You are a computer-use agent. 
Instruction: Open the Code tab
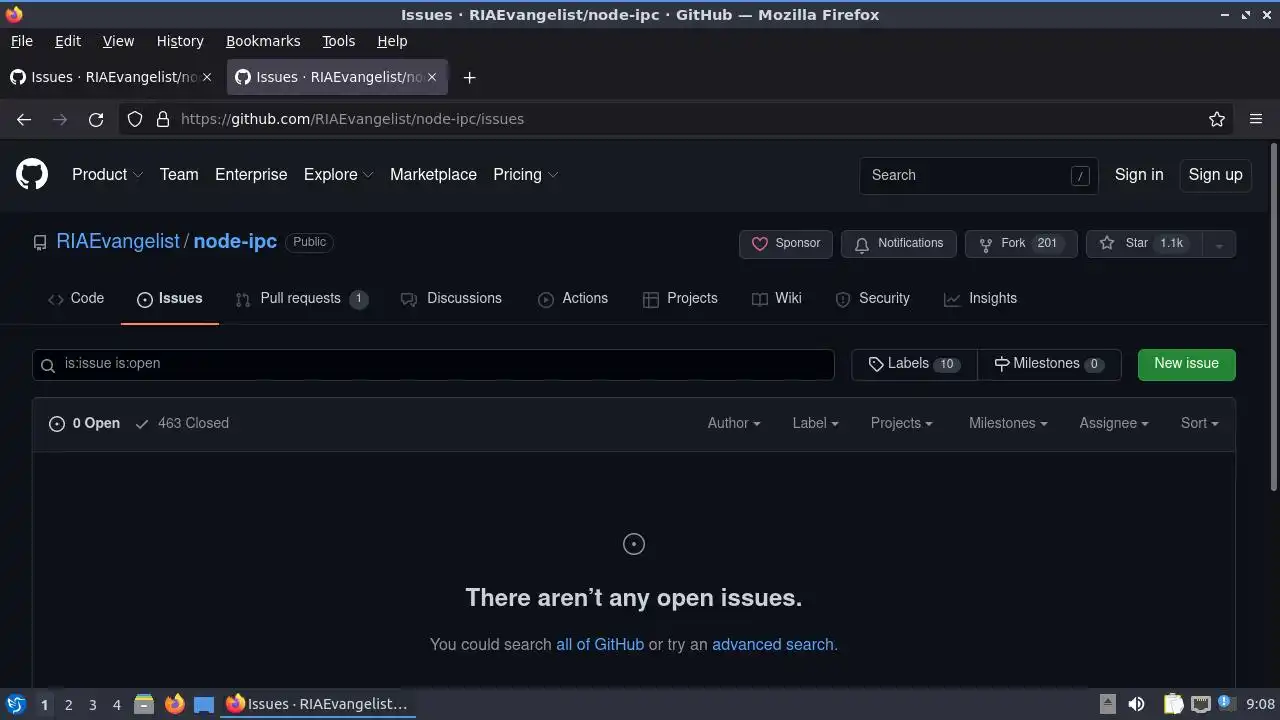76,298
